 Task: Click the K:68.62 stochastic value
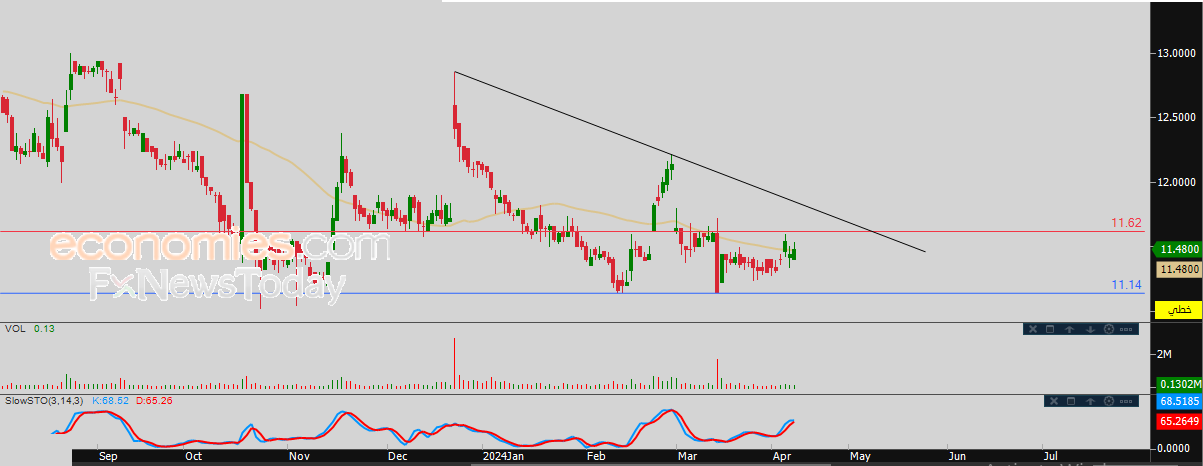click(110, 401)
